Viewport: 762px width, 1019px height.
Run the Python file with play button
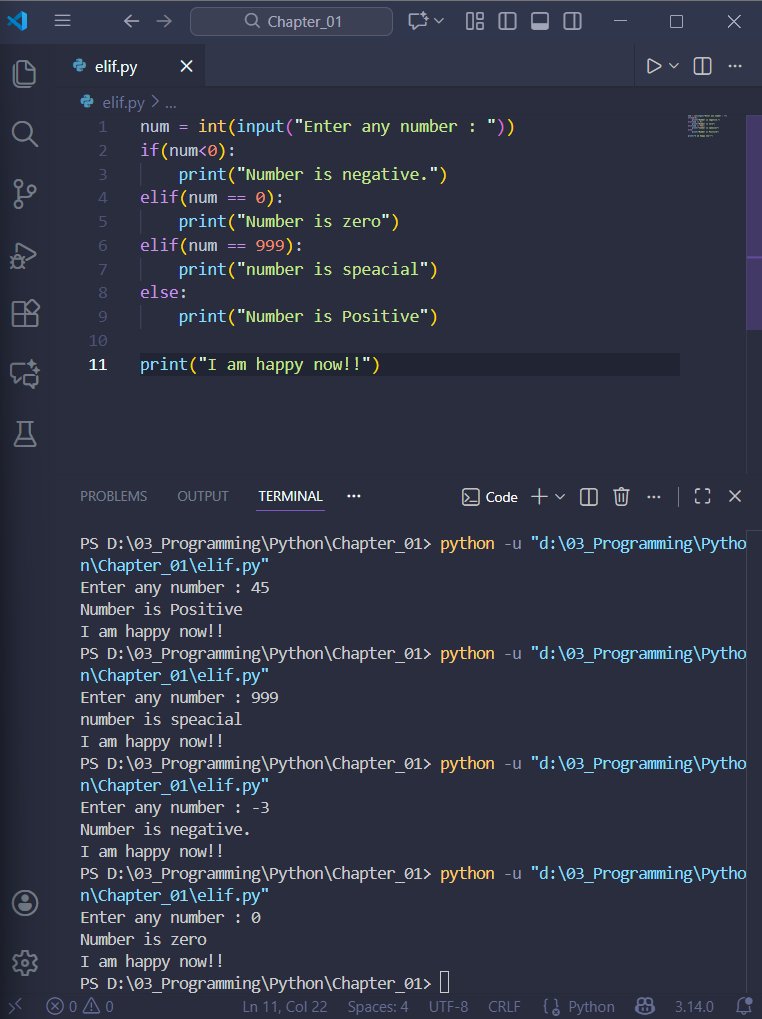tap(654, 66)
